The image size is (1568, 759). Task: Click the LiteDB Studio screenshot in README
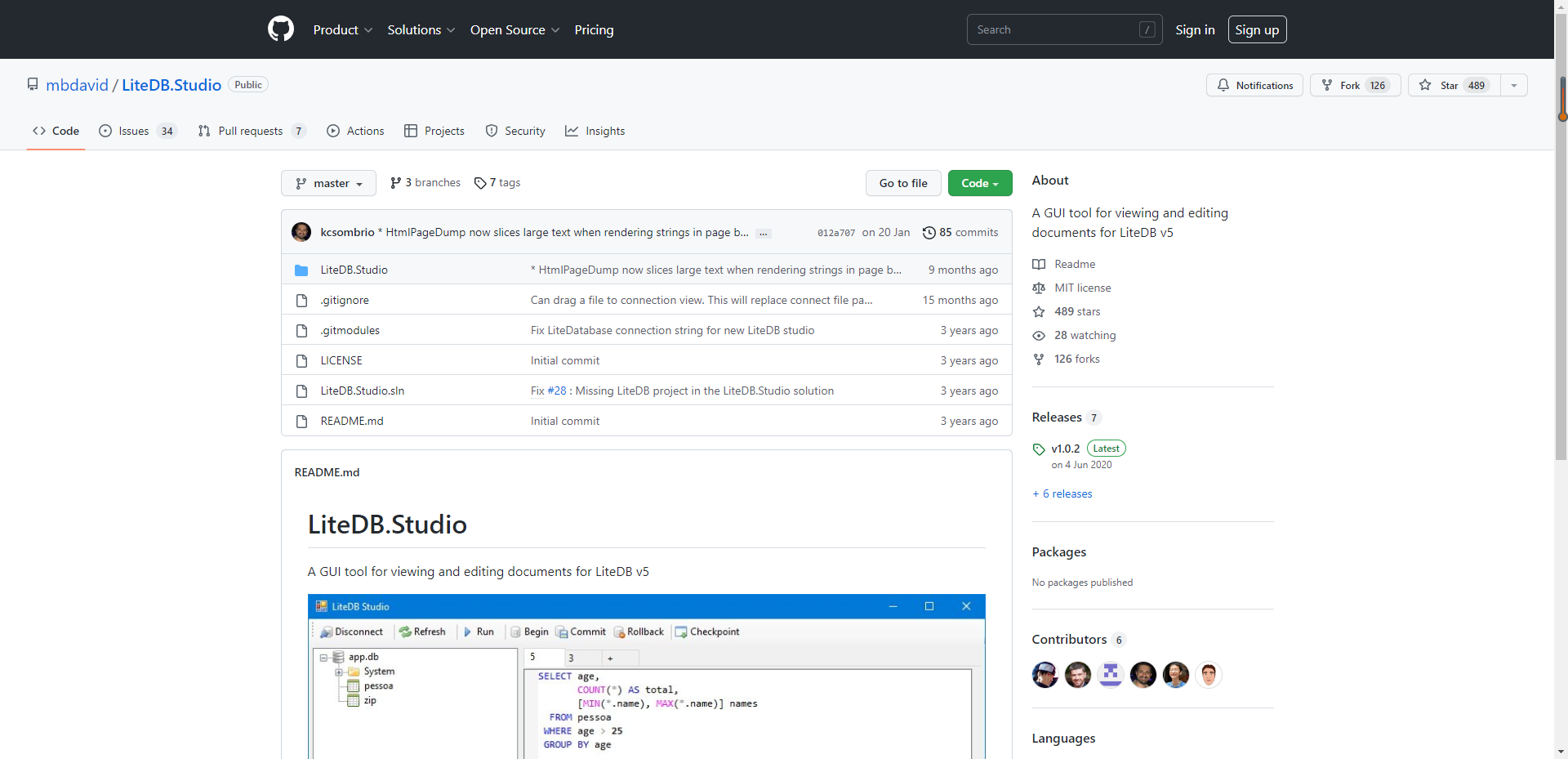click(647, 676)
